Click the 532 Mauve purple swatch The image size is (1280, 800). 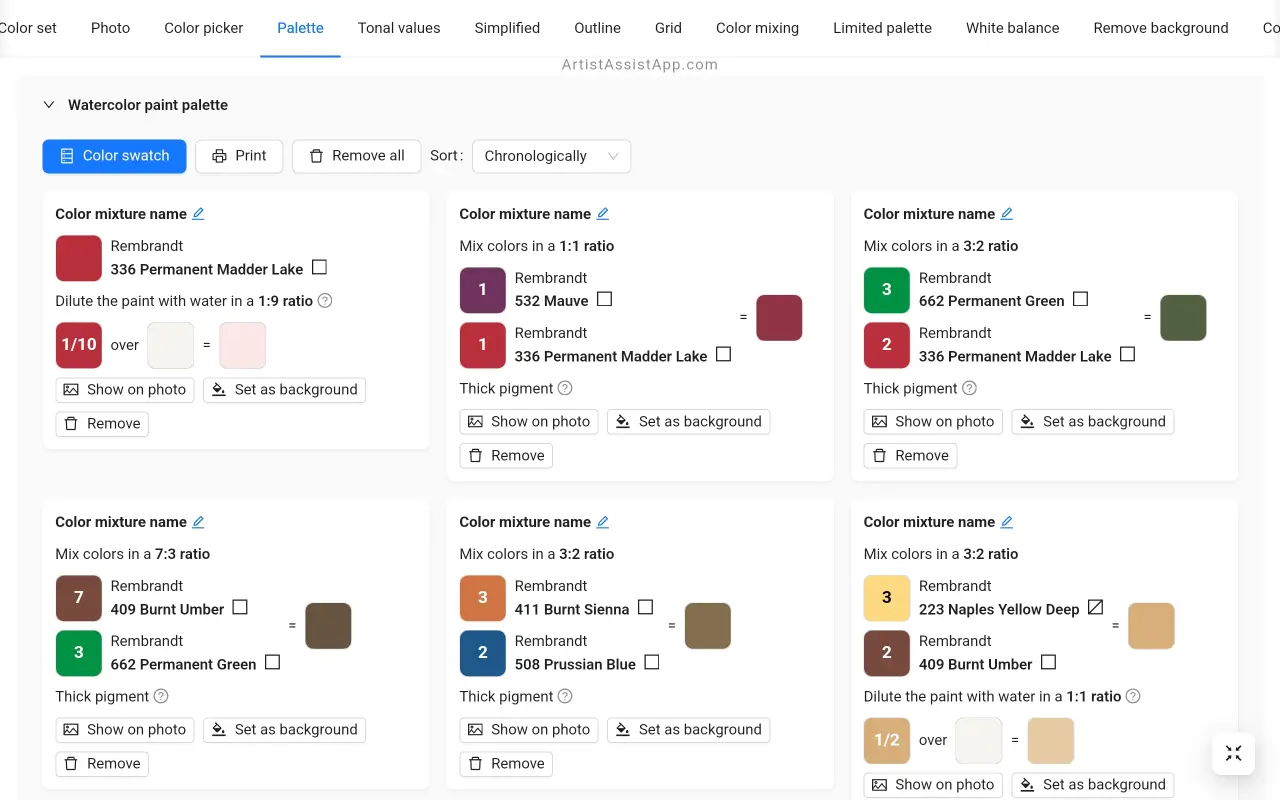[x=483, y=290]
